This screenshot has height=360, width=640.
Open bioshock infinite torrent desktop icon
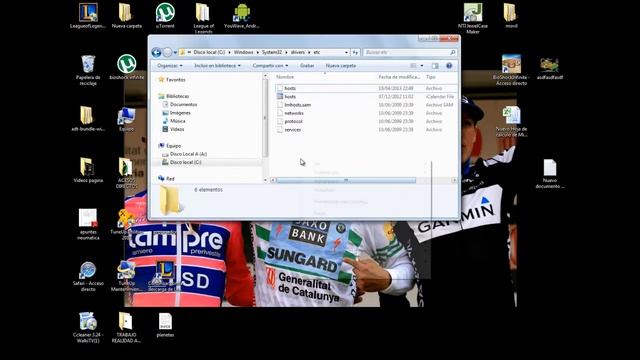[127, 67]
